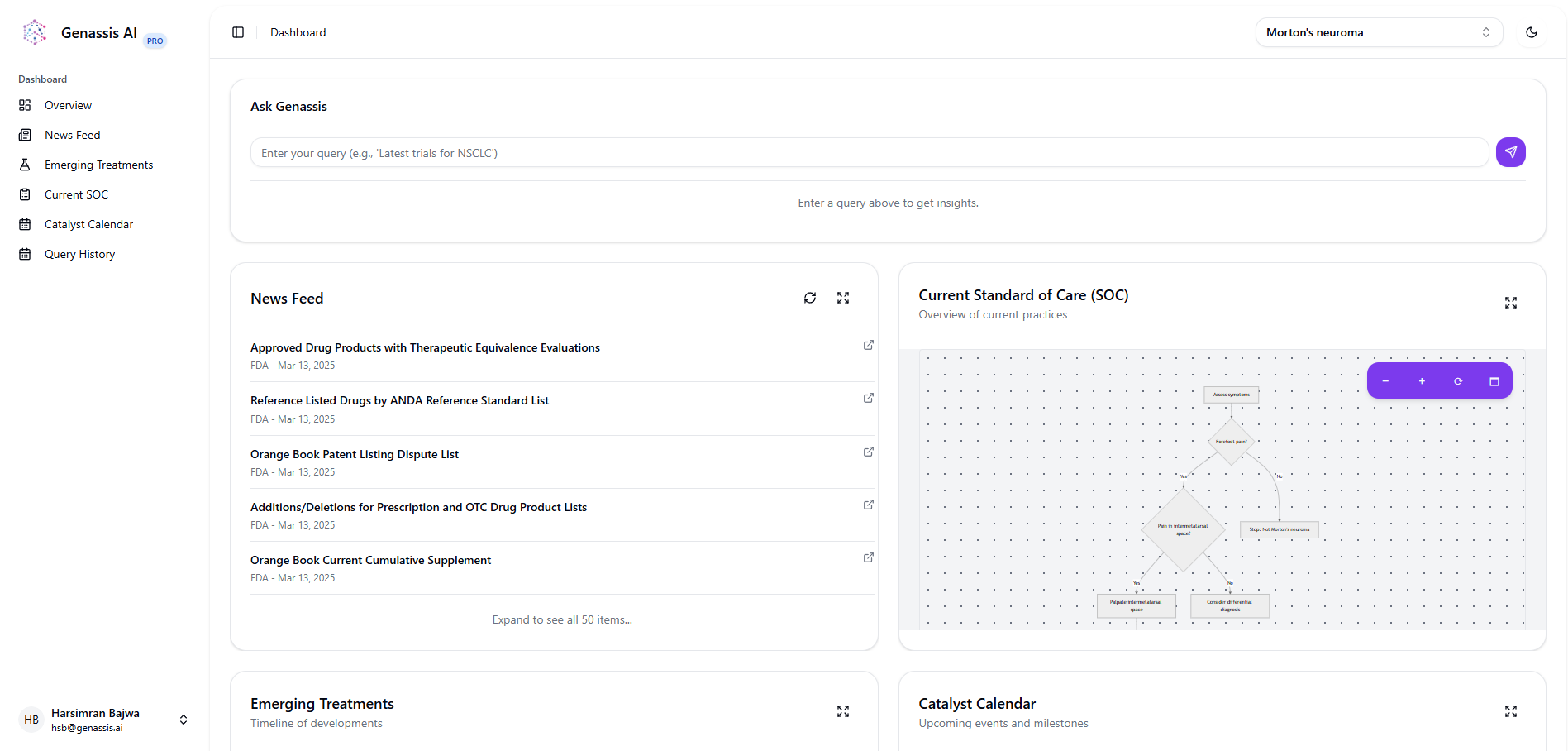Fit the SOC diagram to frame
1568x751 pixels.
(x=1494, y=380)
